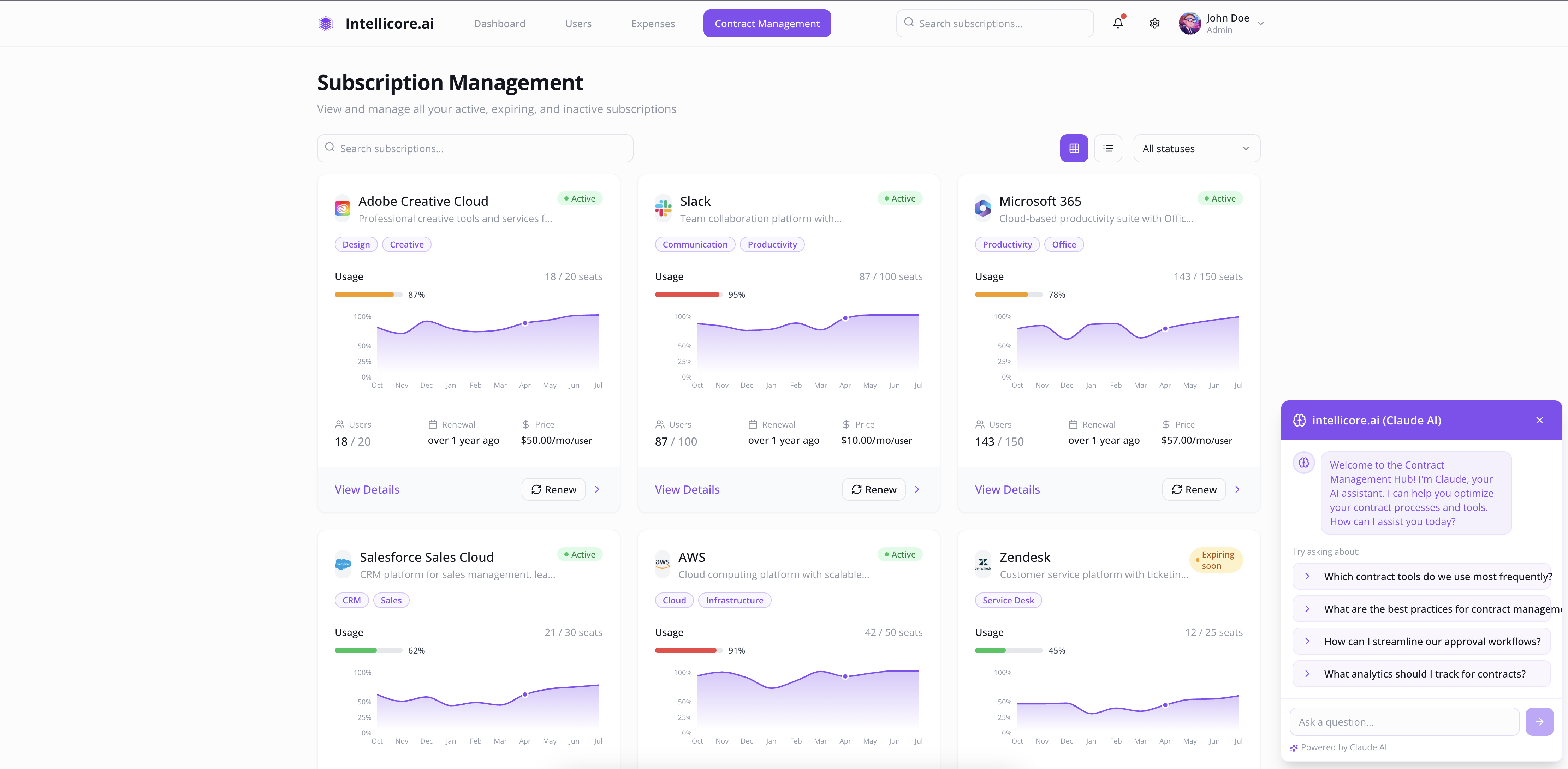Expand John Doe account menu
Screen dimensions: 1568x769
[1261, 23]
